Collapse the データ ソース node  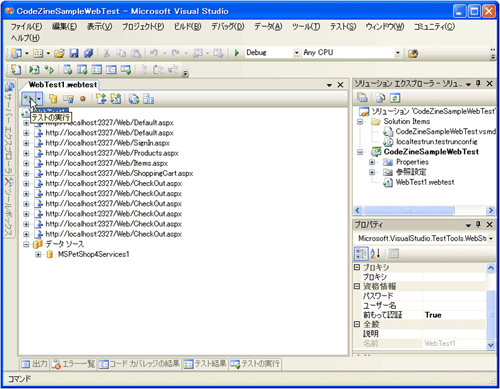(26, 244)
